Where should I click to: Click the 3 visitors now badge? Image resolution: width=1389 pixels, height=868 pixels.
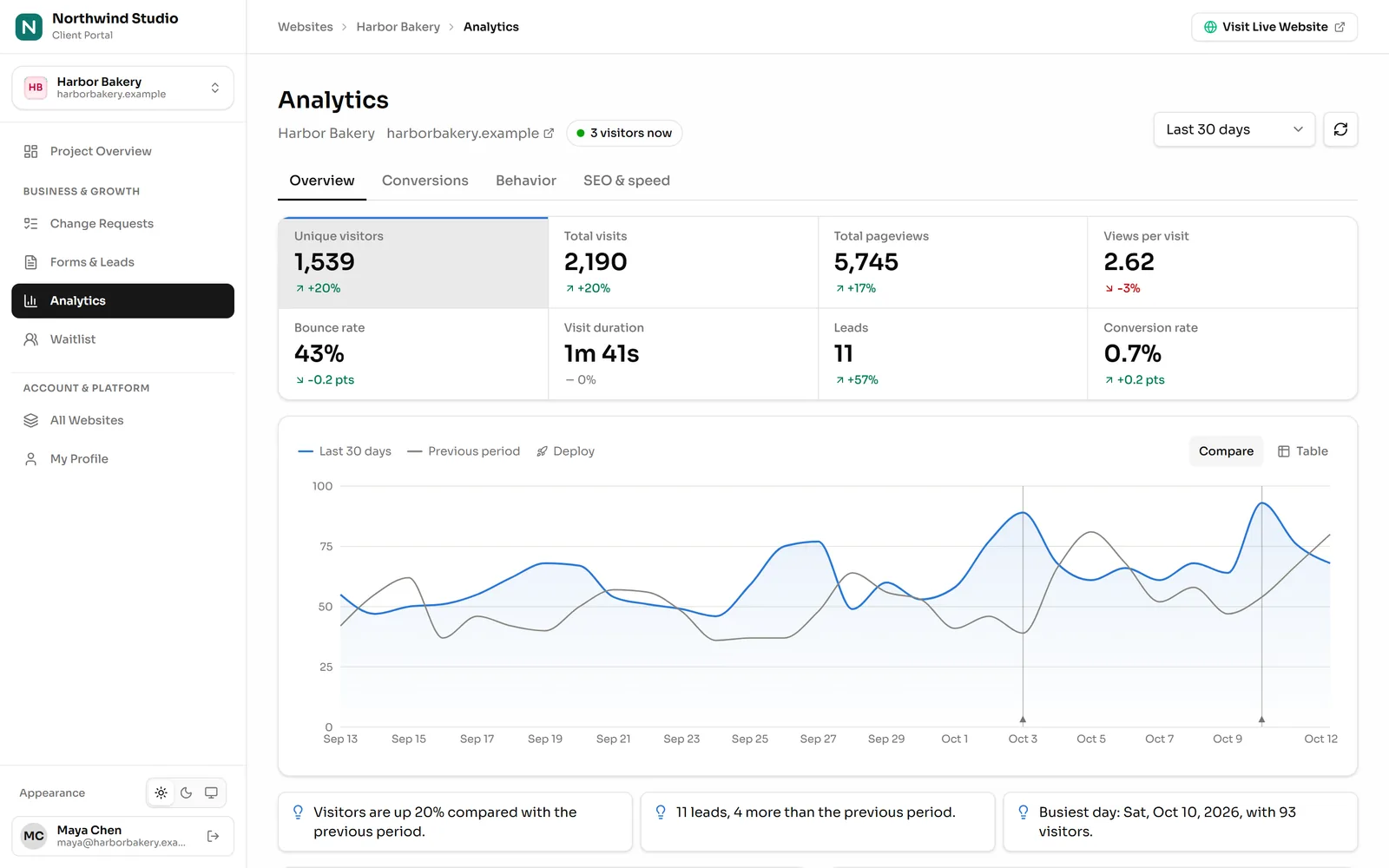click(624, 133)
